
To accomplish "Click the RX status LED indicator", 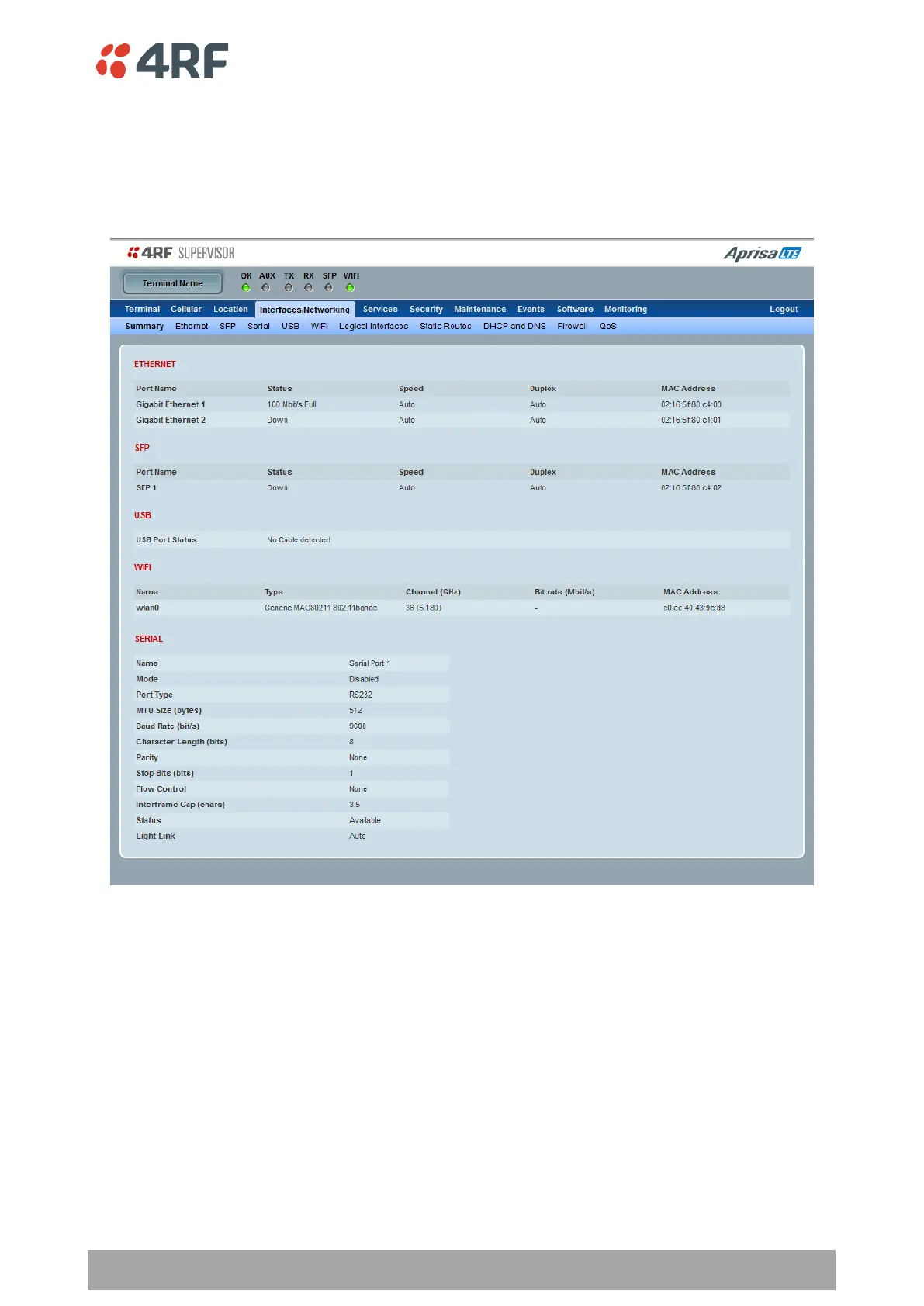I will click(309, 288).
